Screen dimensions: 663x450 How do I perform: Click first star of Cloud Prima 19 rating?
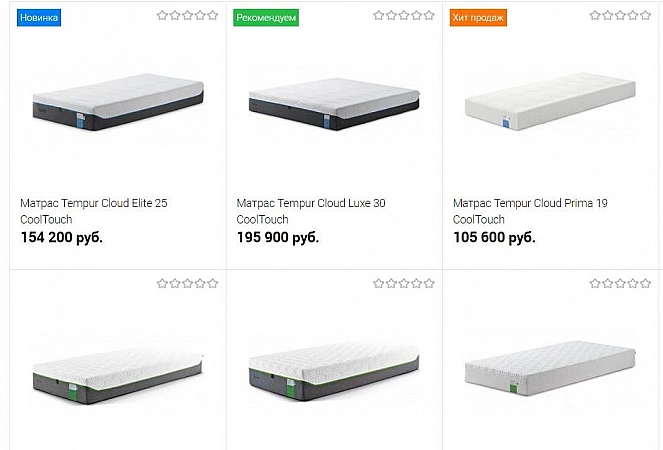tap(595, 16)
